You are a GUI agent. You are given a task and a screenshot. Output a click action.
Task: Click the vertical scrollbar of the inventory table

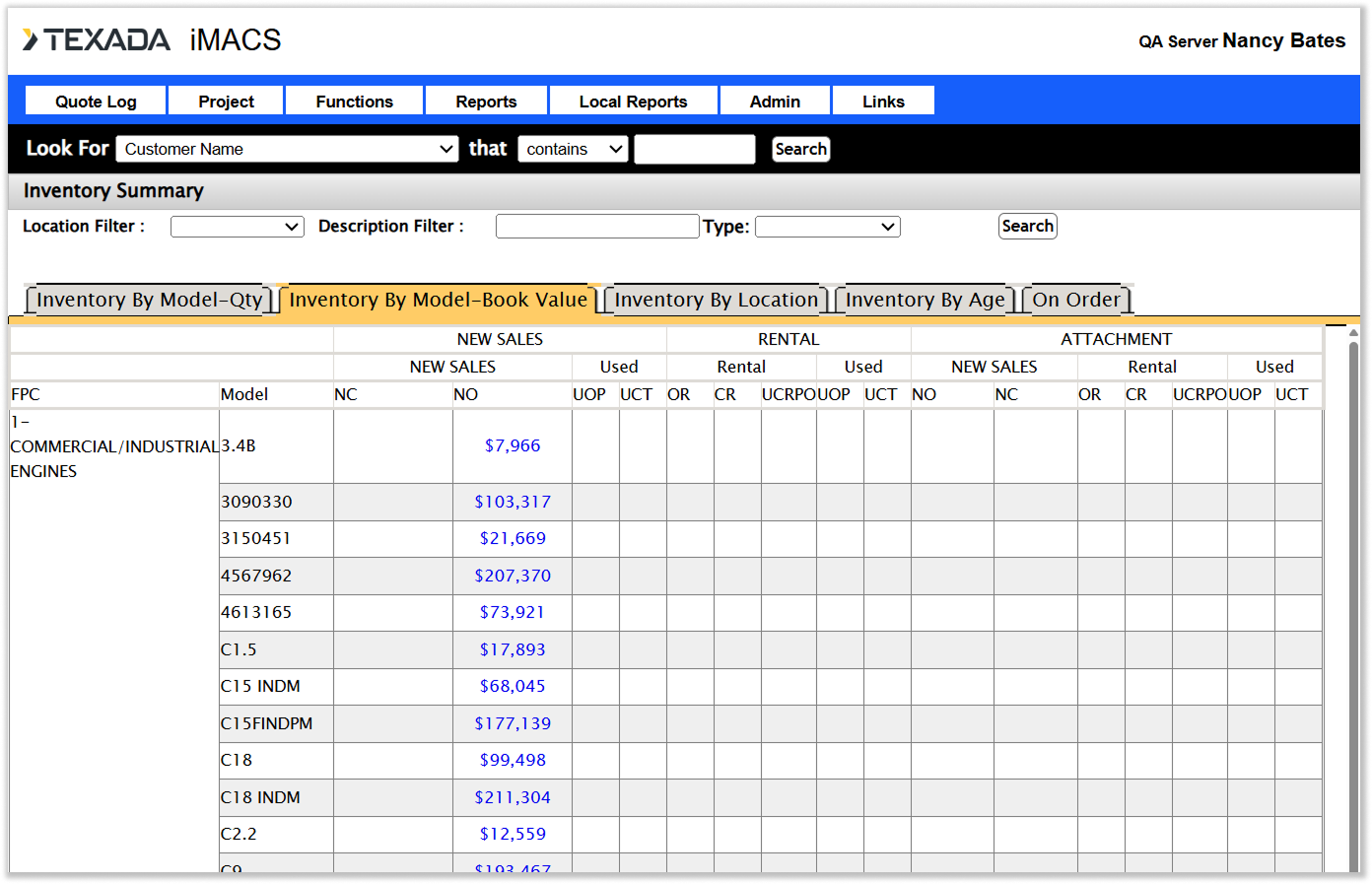point(1353,591)
